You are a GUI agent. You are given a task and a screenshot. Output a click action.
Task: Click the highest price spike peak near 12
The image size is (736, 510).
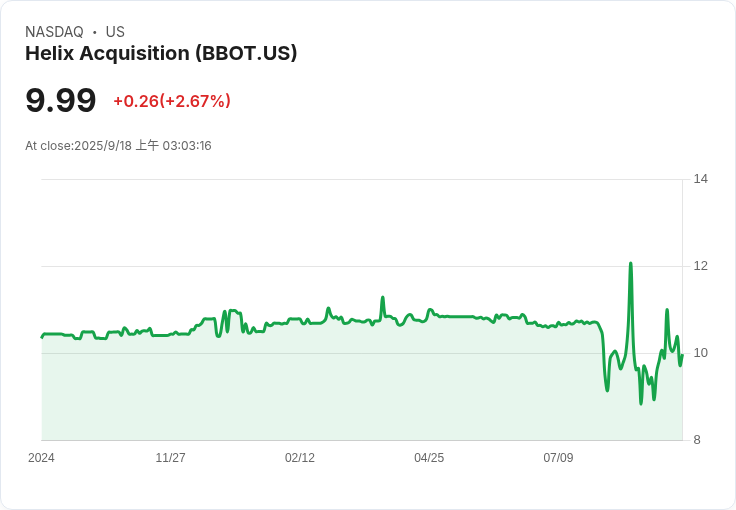(631, 264)
